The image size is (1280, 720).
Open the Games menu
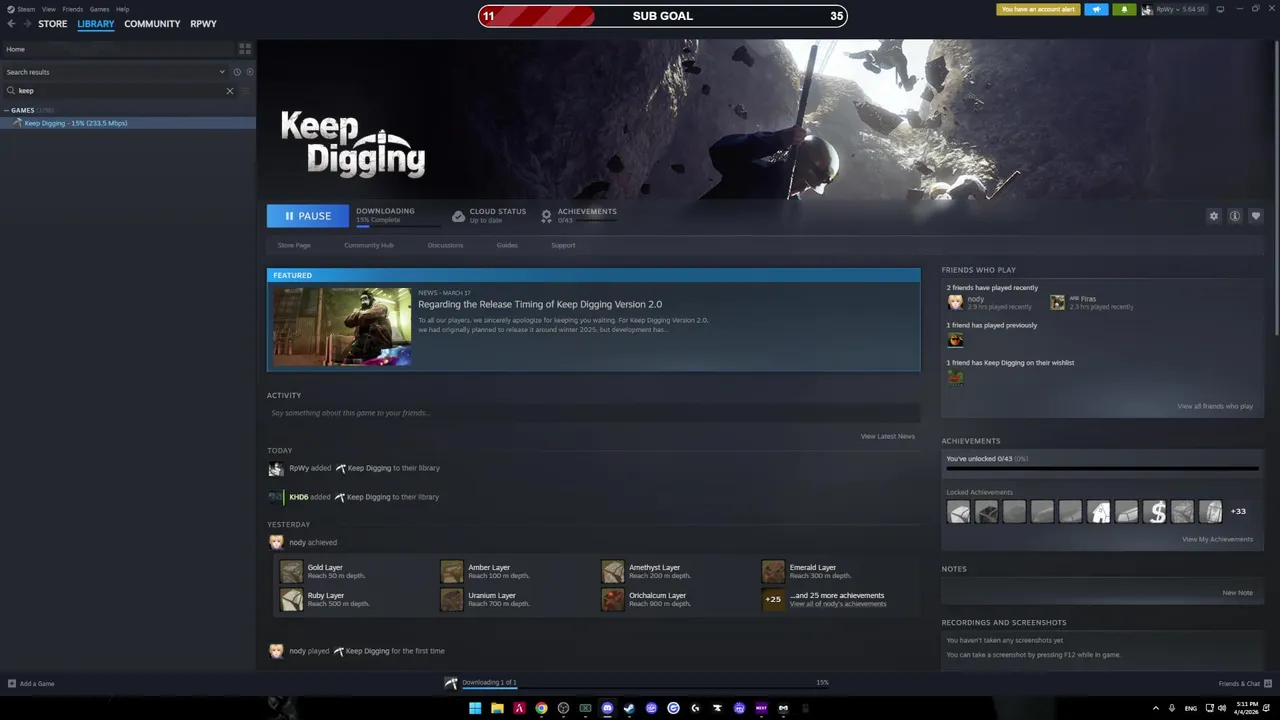click(99, 9)
